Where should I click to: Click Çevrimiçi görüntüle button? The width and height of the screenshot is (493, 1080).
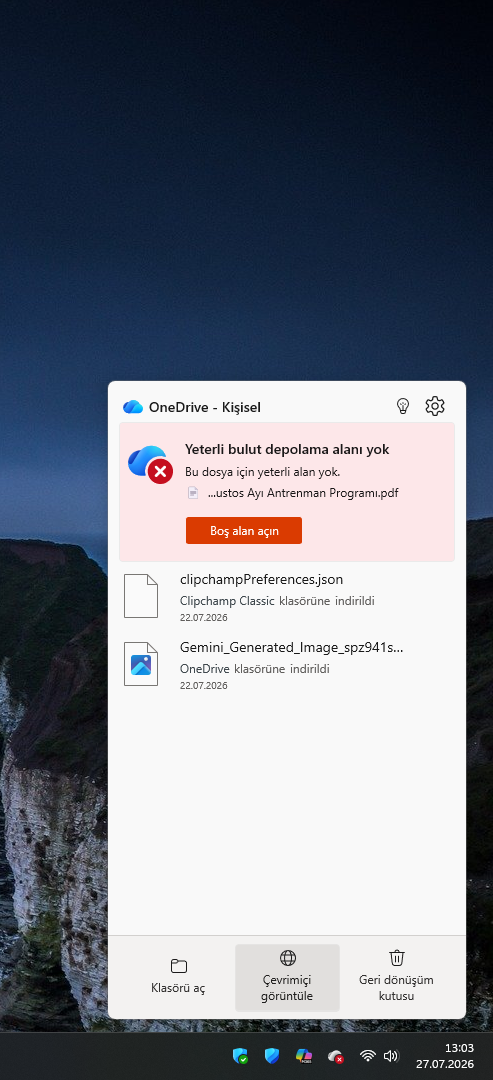[287, 977]
